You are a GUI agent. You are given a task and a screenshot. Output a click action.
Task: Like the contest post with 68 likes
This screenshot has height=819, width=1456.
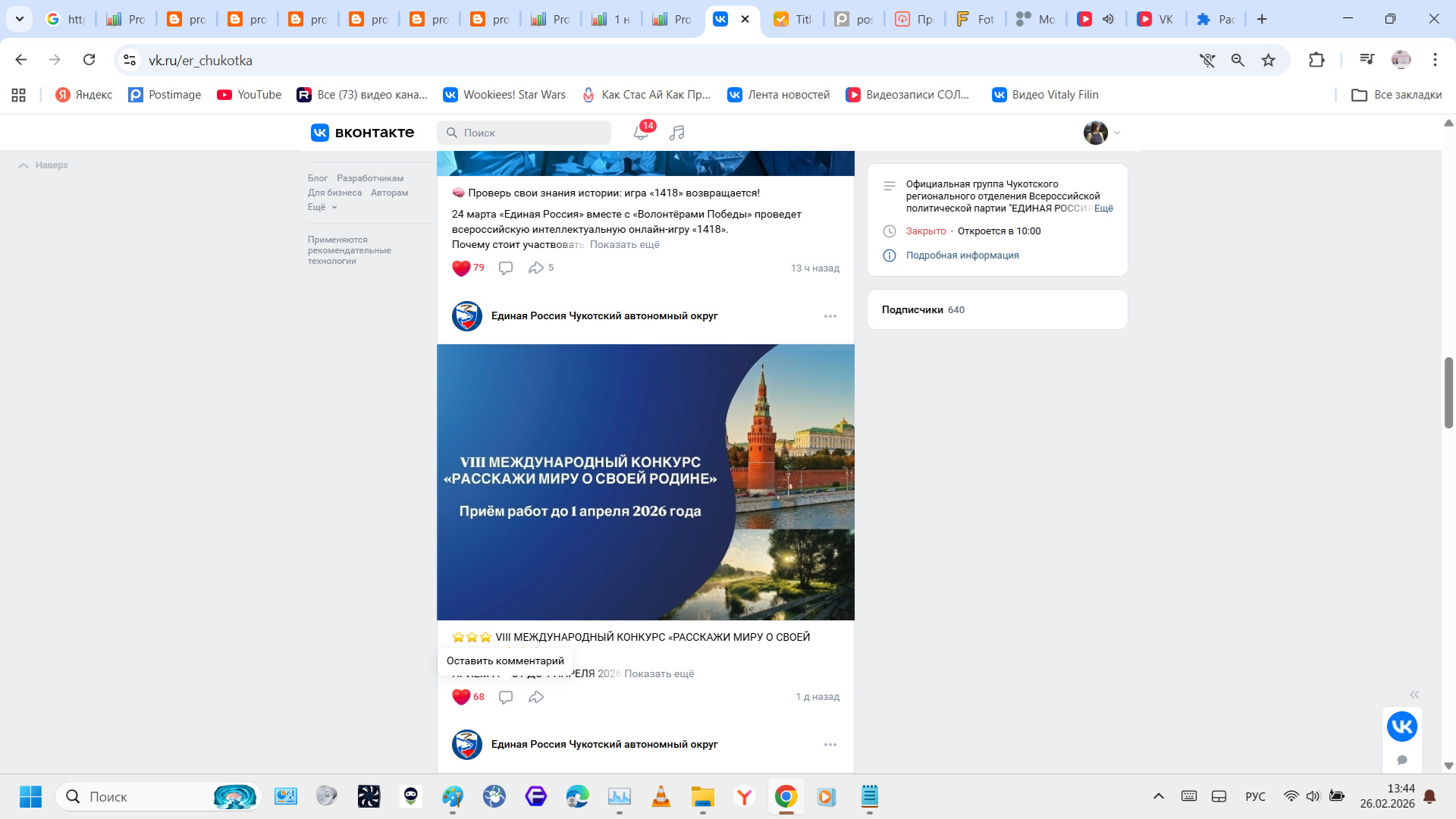461,697
